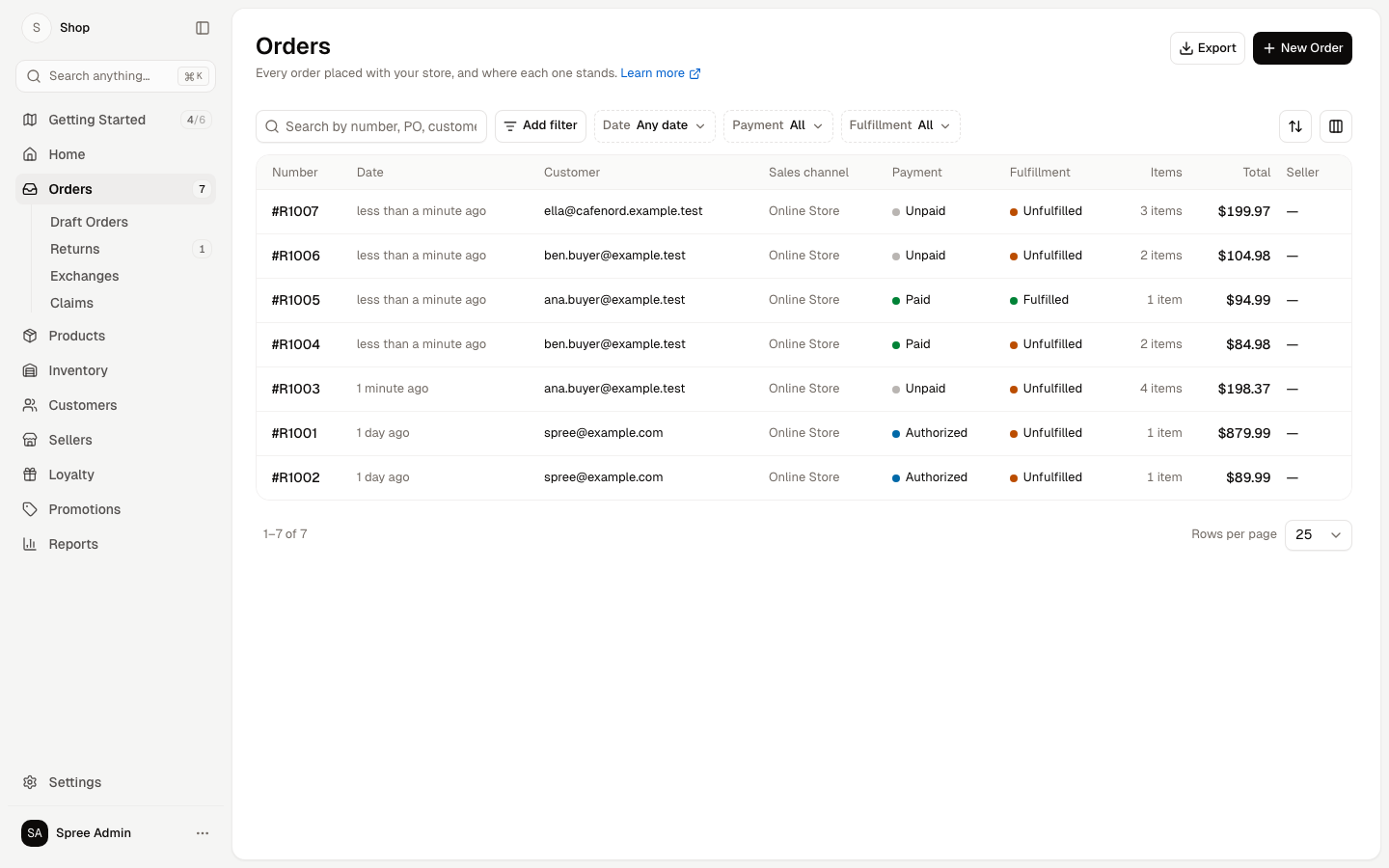This screenshot has width=1389, height=868.
Task: Create a New Order
Action: click(x=1302, y=48)
